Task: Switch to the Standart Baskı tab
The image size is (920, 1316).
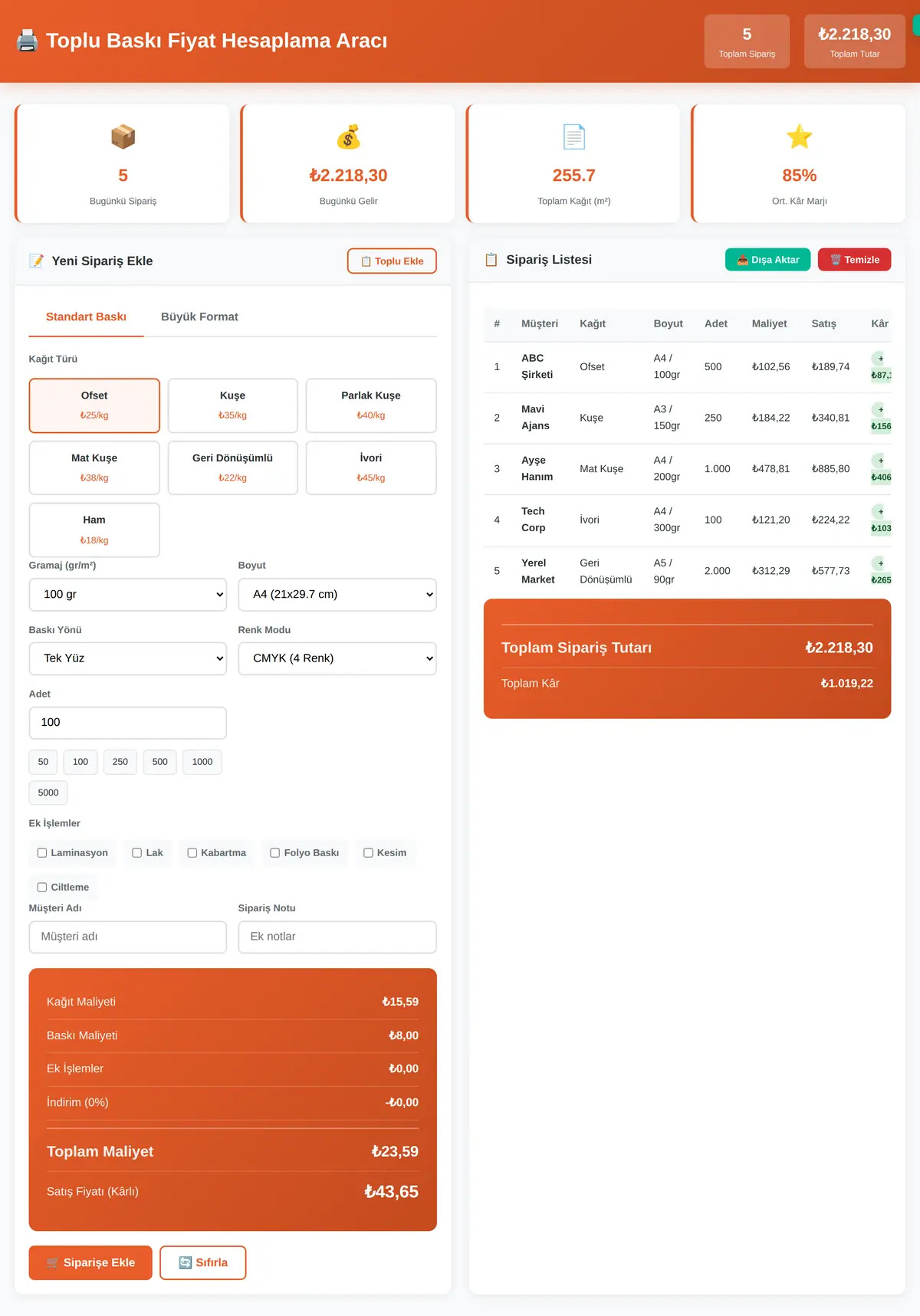Action: coord(86,317)
